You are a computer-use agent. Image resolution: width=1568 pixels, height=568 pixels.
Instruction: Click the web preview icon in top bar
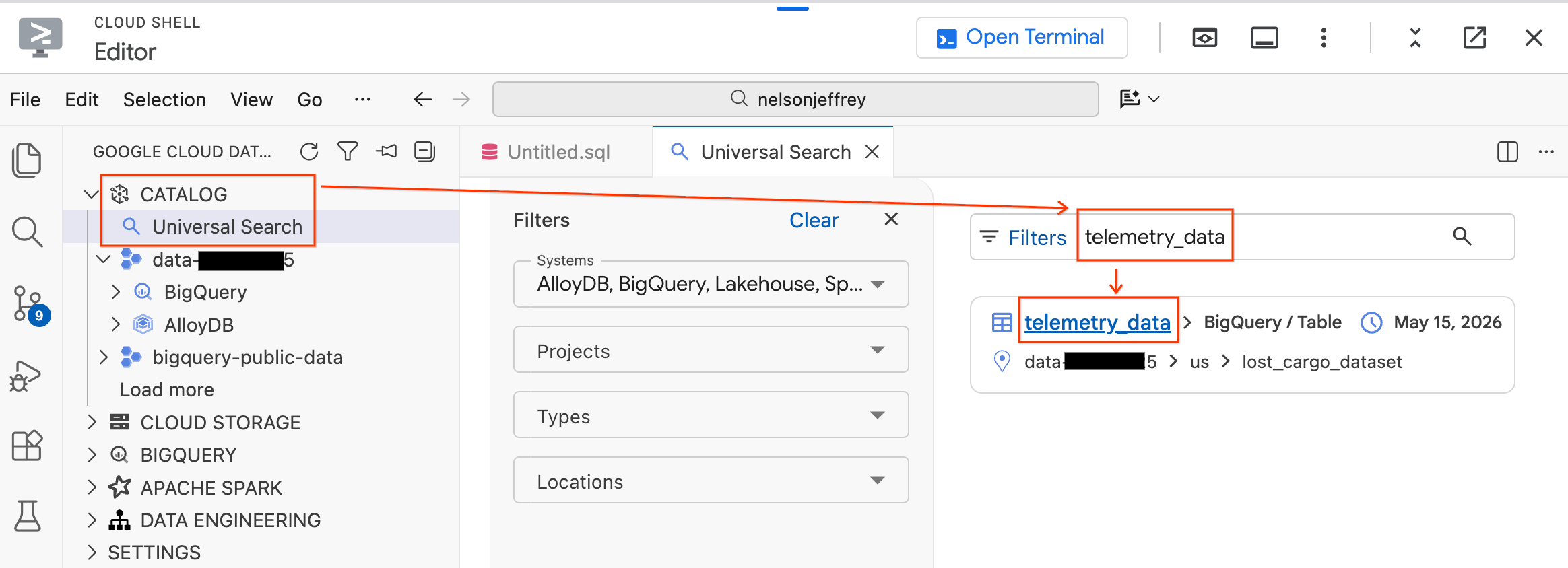(1205, 38)
